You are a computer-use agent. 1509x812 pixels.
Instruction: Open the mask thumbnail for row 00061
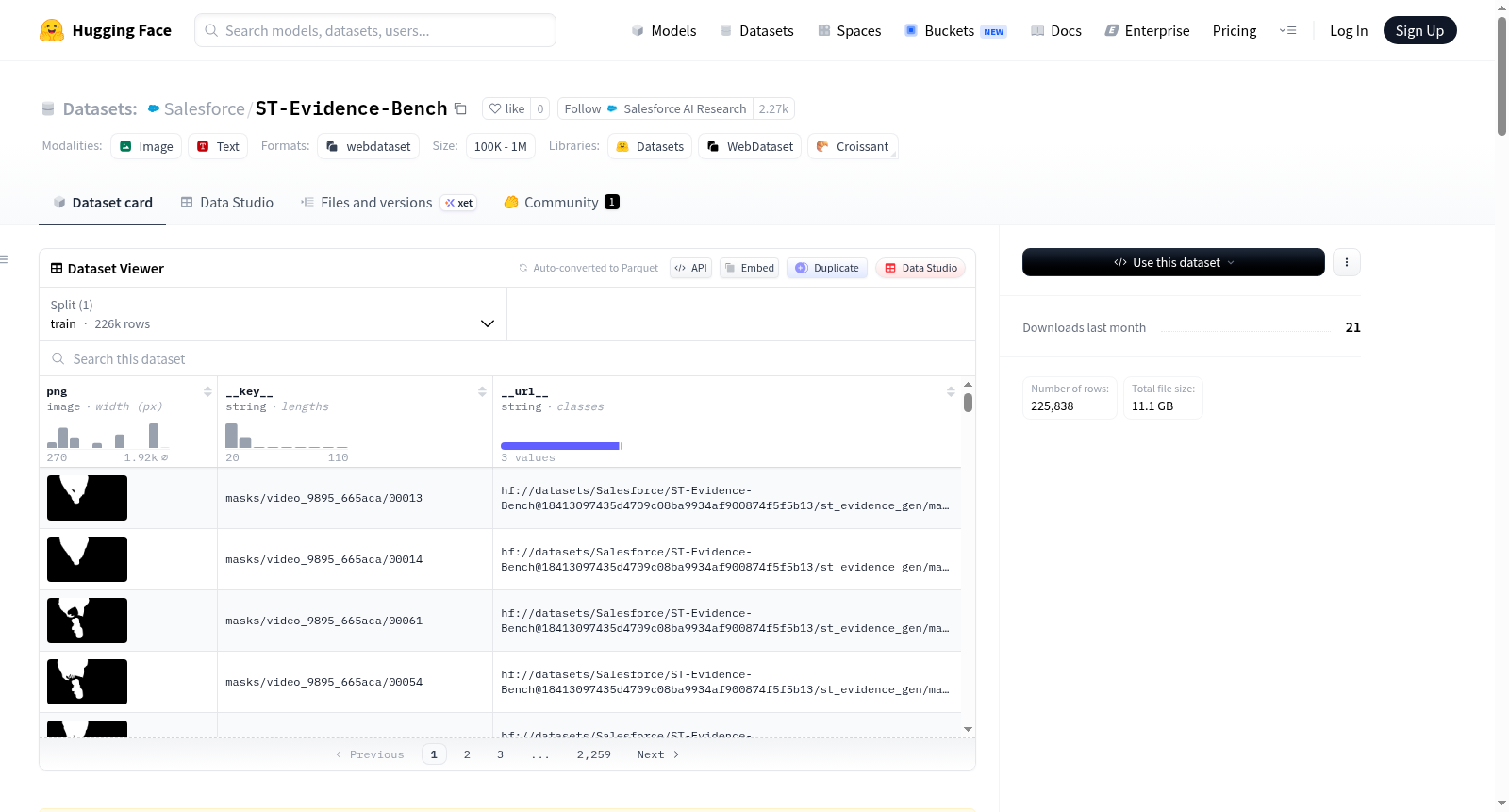[87, 621]
